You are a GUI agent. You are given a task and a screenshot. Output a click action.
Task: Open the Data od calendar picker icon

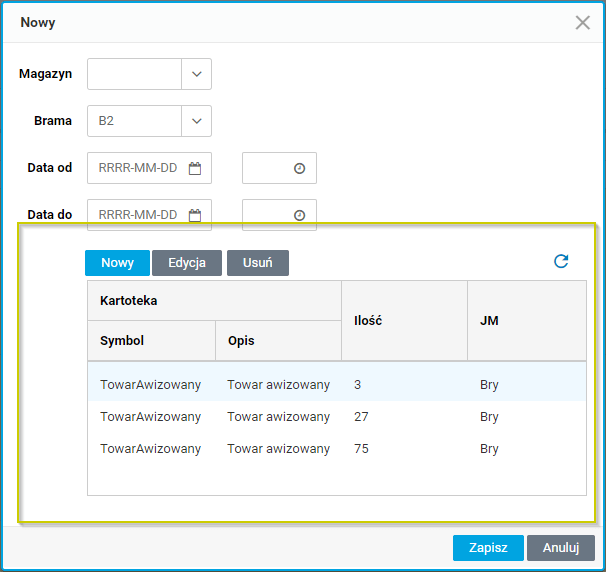(195, 168)
